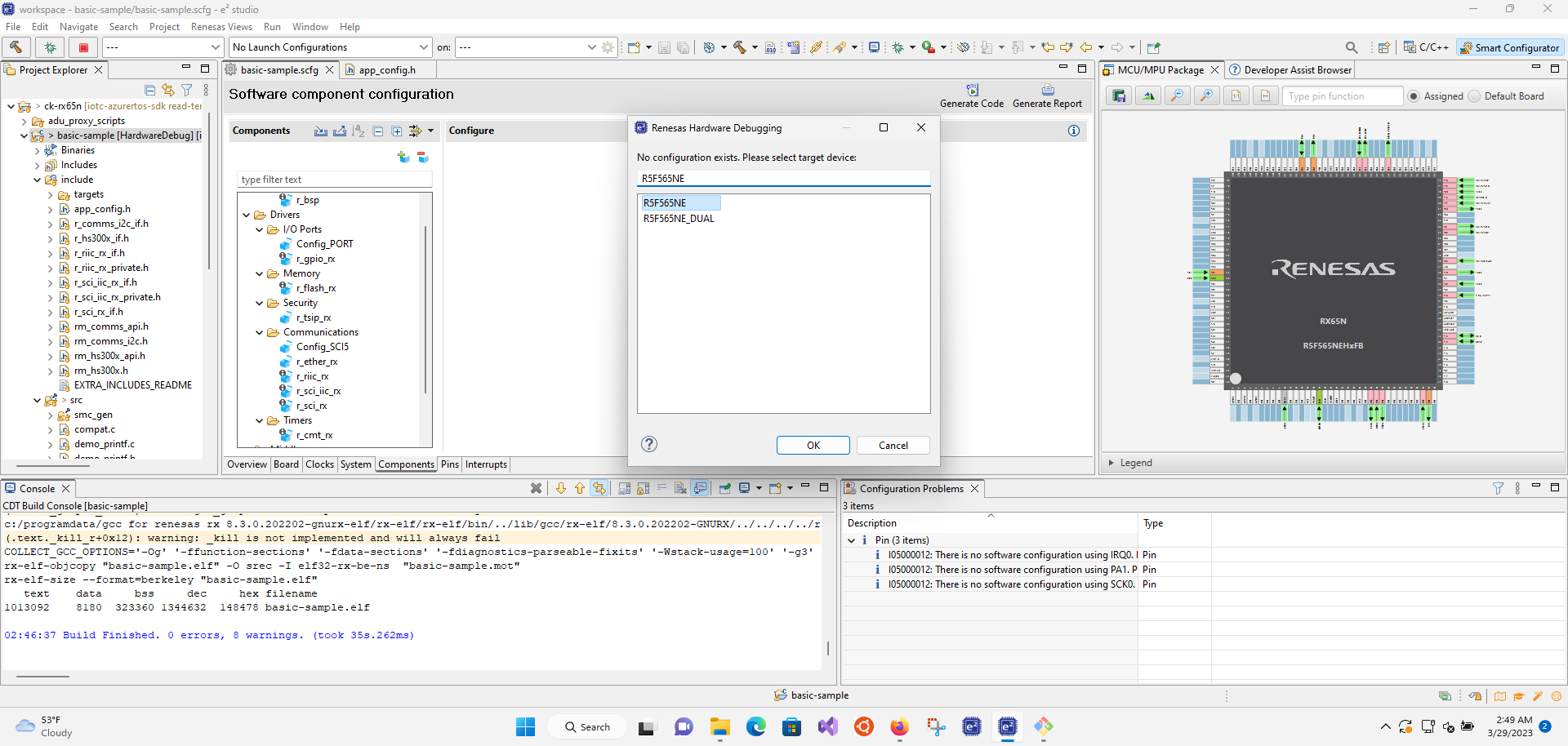
Task: Collapse the Memory folder in Components tree
Action: (260, 273)
